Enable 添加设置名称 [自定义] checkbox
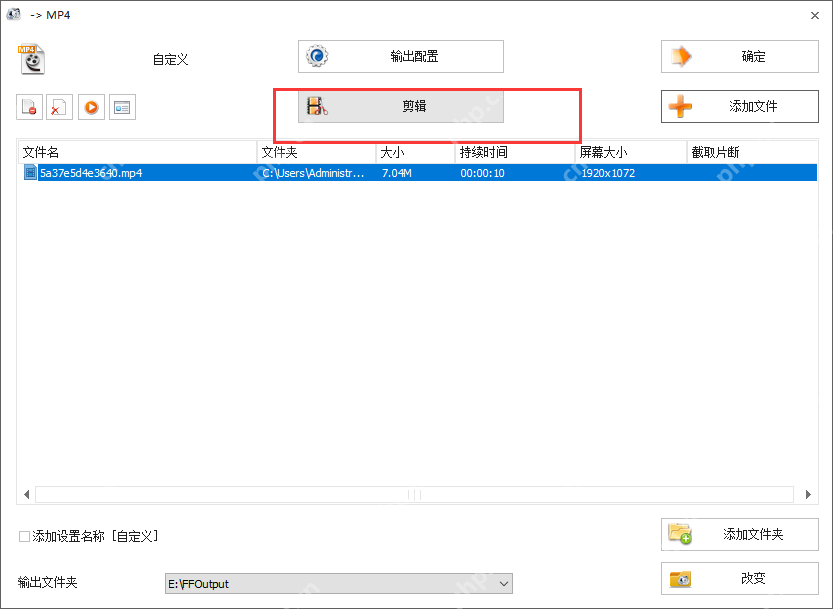 pos(24,536)
